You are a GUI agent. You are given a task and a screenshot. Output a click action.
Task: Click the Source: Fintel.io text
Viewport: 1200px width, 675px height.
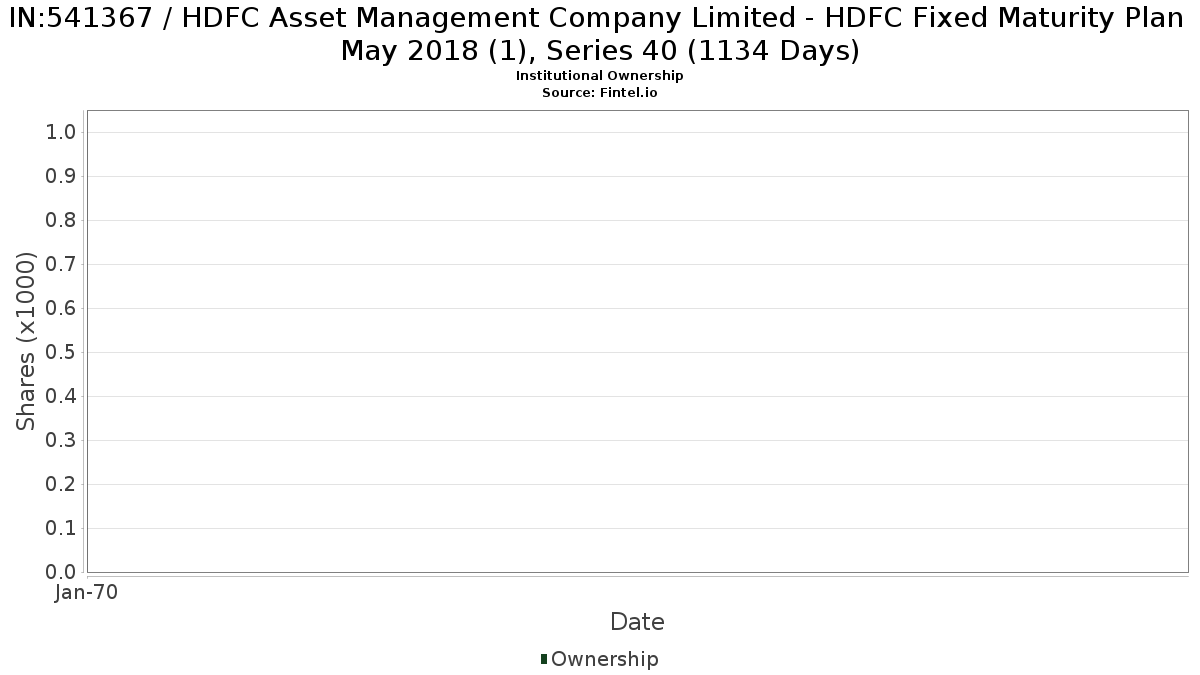600,92
